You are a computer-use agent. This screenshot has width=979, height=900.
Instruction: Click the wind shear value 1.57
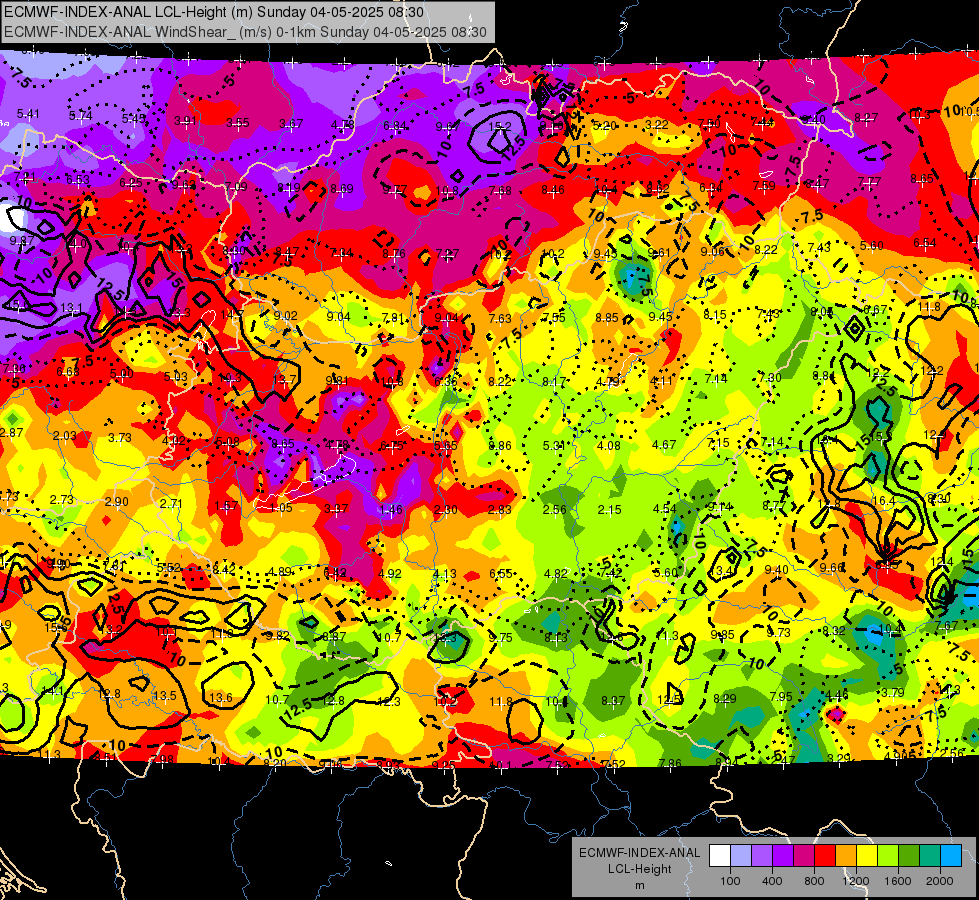(226, 505)
